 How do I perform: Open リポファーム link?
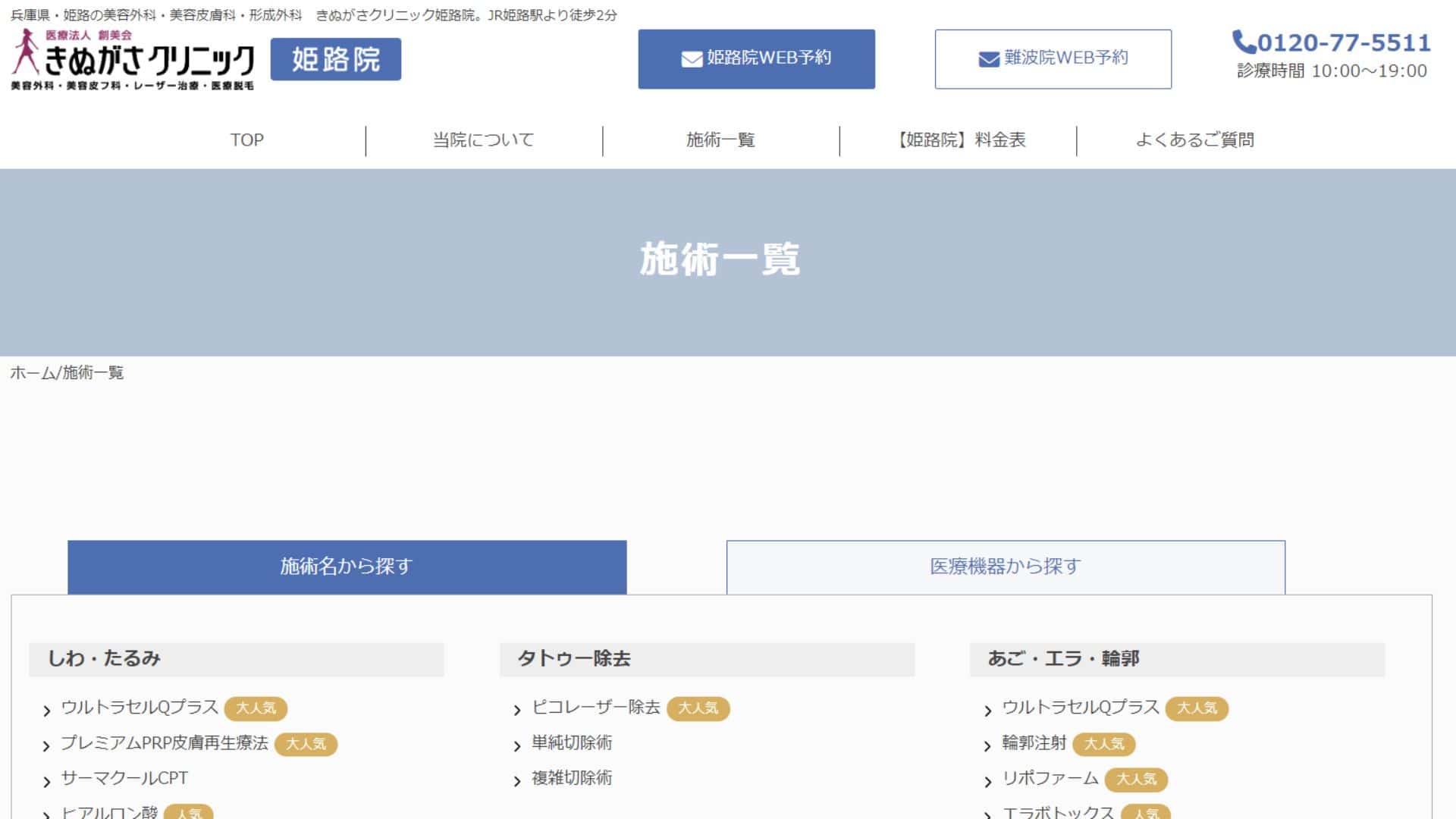1050,778
